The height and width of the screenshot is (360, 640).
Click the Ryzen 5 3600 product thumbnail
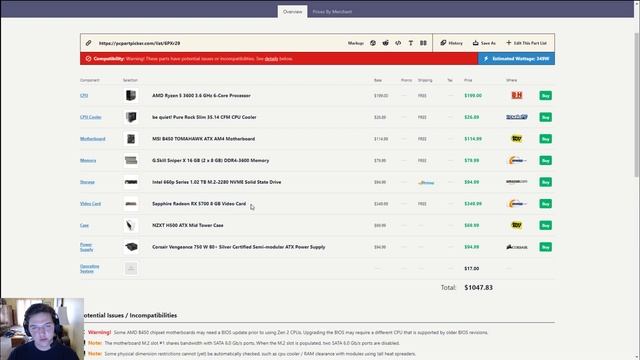(x=131, y=96)
